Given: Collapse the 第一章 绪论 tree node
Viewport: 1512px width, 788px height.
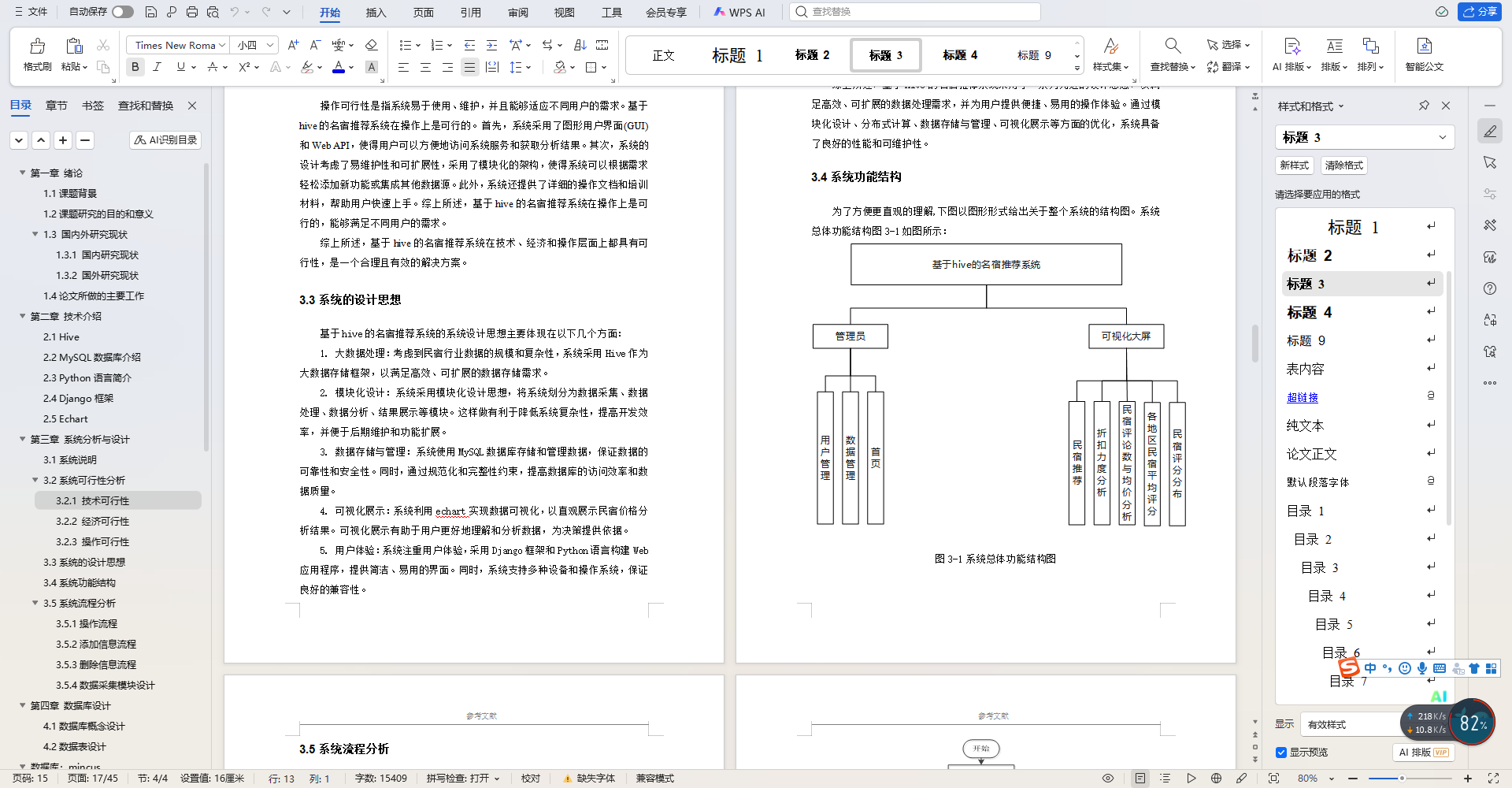Looking at the screenshot, I should (x=23, y=173).
